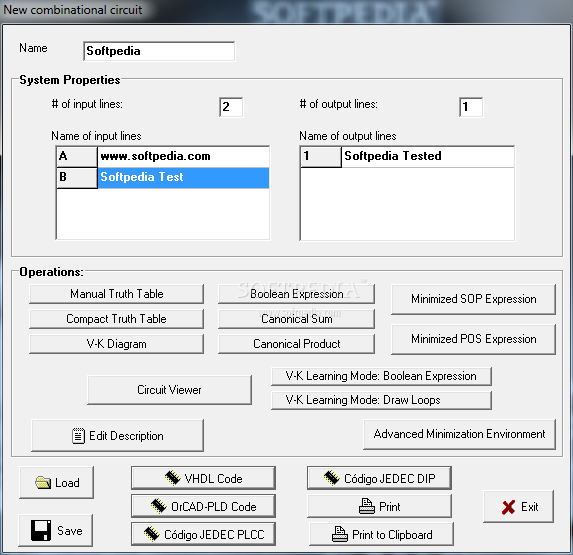Open the Manual Truth Table

pyautogui.click(x=116, y=294)
